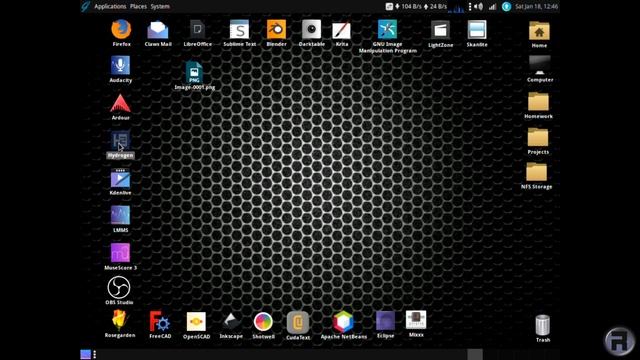Select the Skanlite desktop icon
Screen dimensions: 640x360
point(477,30)
